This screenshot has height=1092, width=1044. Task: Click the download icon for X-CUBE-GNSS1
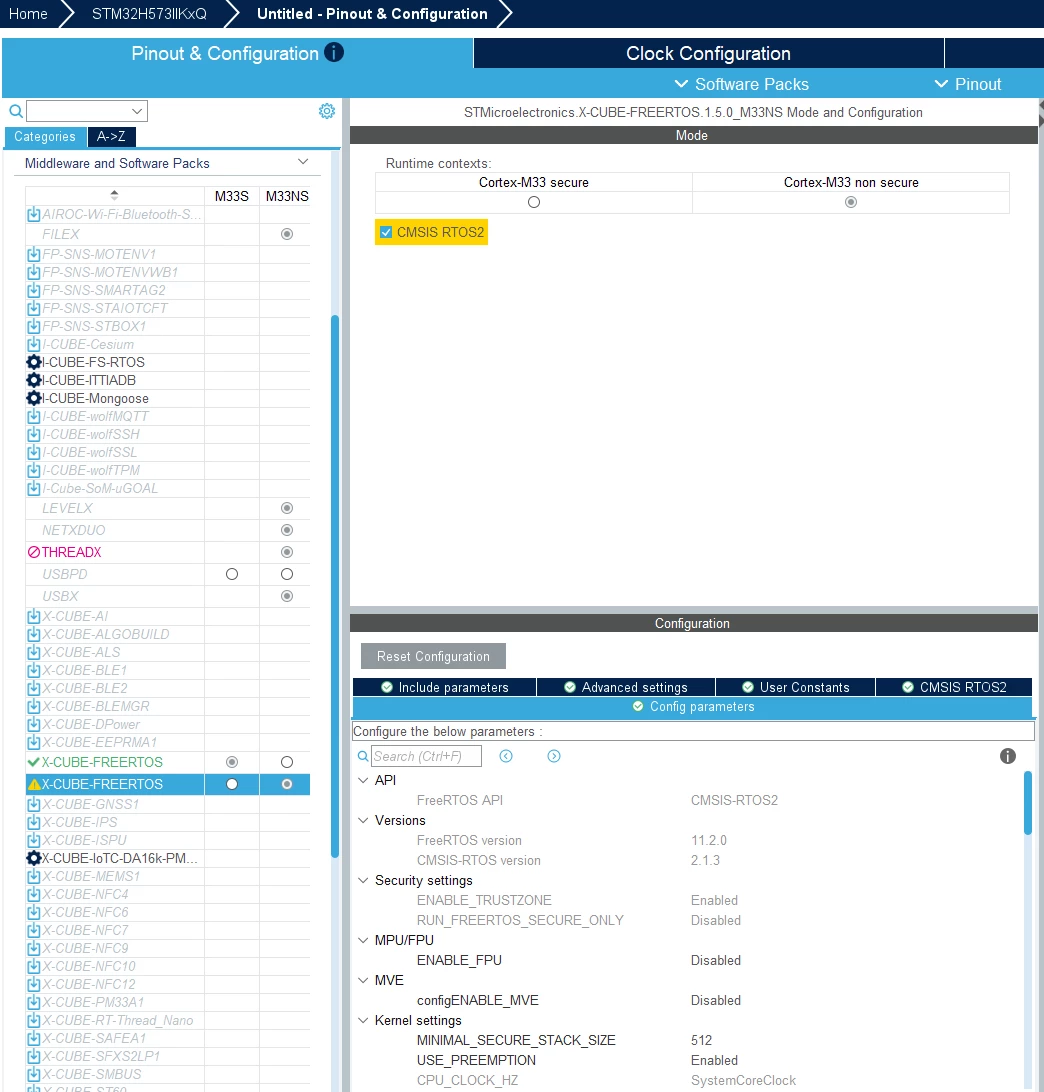[33, 804]
